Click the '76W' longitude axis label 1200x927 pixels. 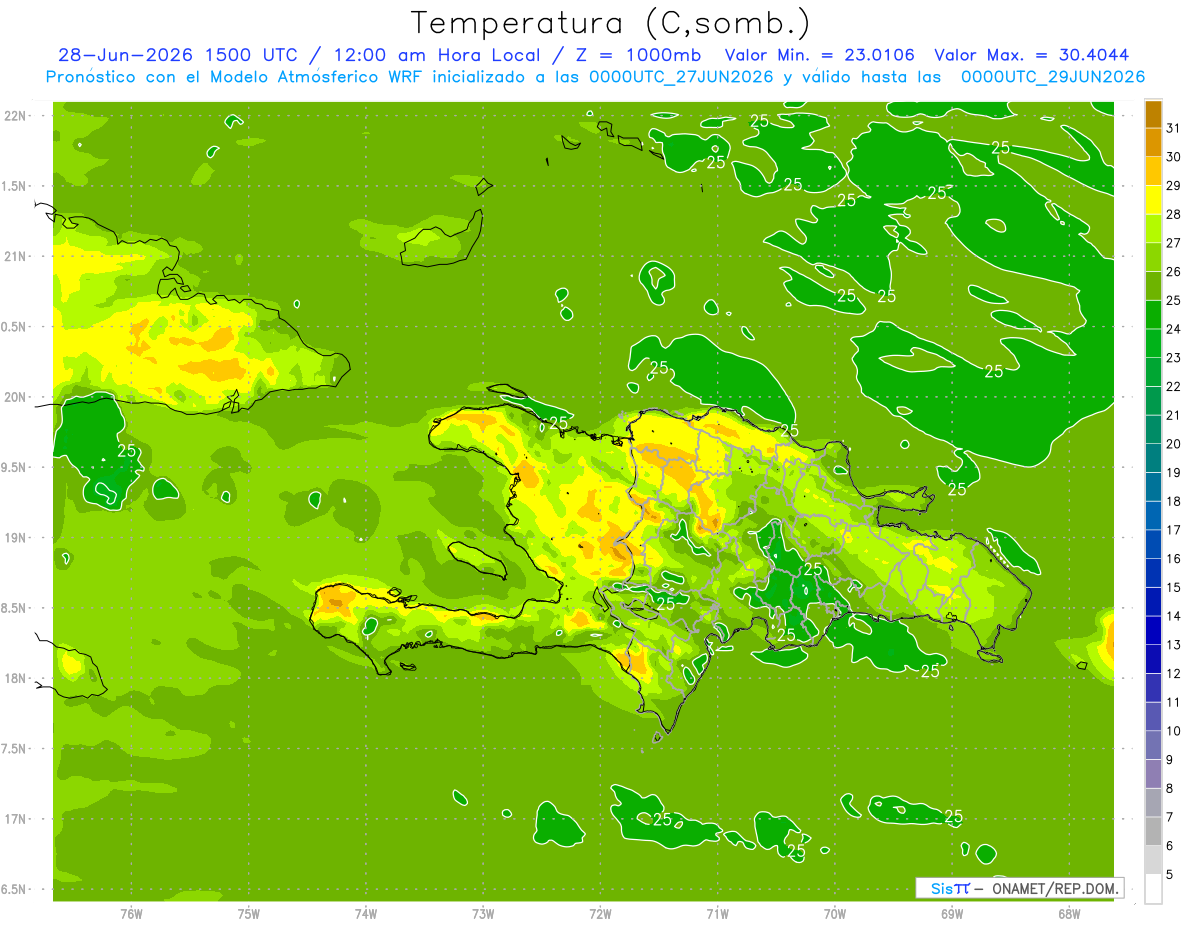[131, 914]
